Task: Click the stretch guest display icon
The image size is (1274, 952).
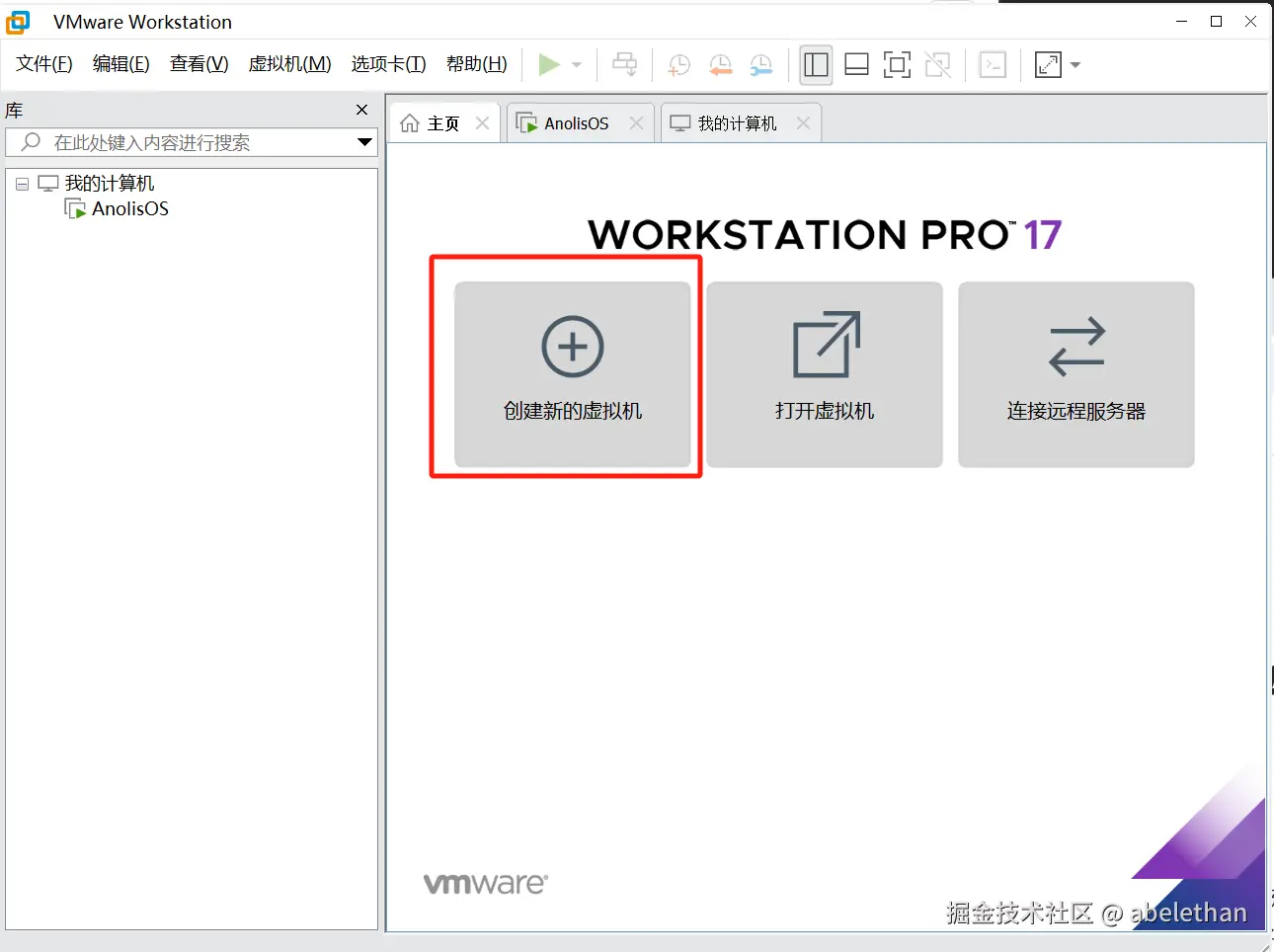Action: coord(1047,65)
